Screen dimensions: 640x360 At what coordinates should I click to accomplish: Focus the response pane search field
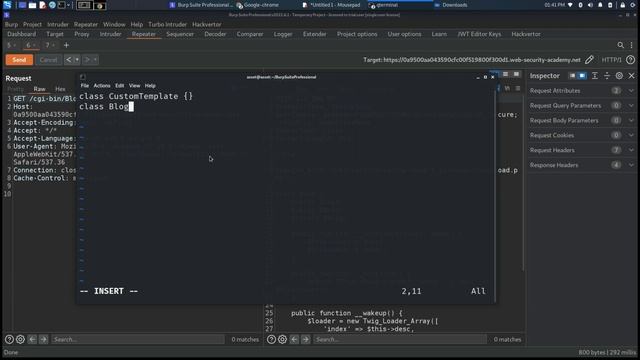click(x=400, y=339)
